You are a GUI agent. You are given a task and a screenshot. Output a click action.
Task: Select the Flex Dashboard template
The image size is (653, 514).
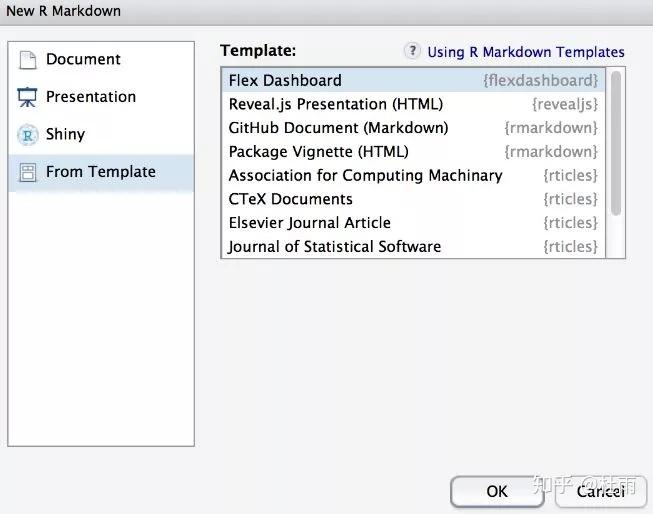tap(285, 80)
